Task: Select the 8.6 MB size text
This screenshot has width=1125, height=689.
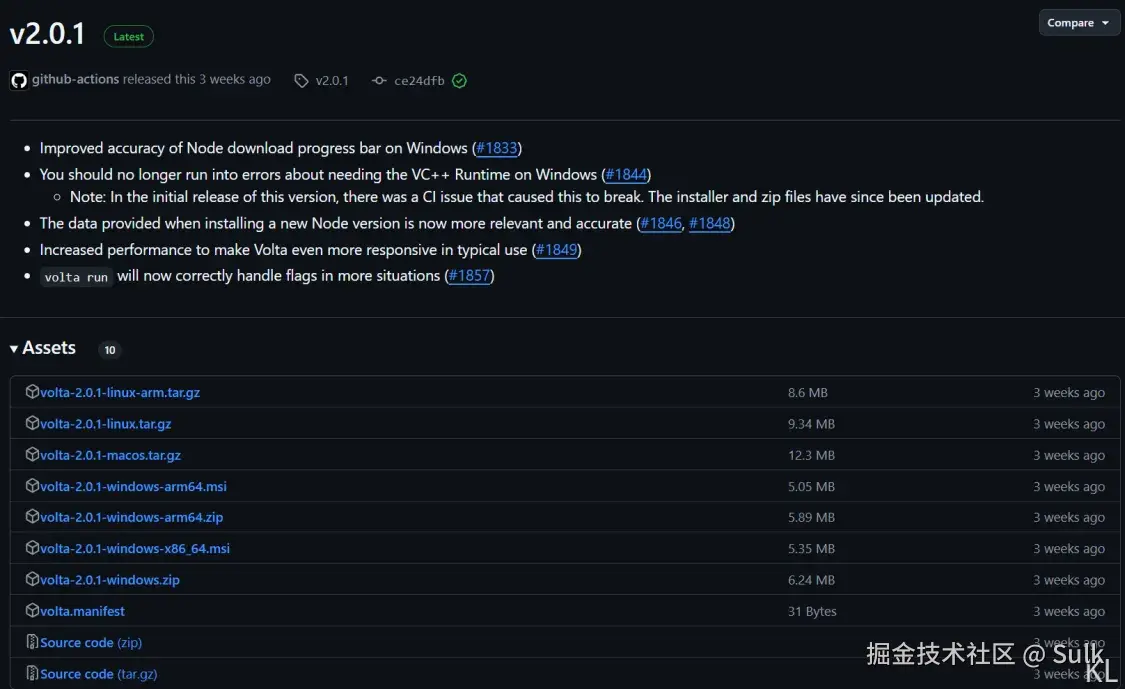Action: [x=808, y=393]
